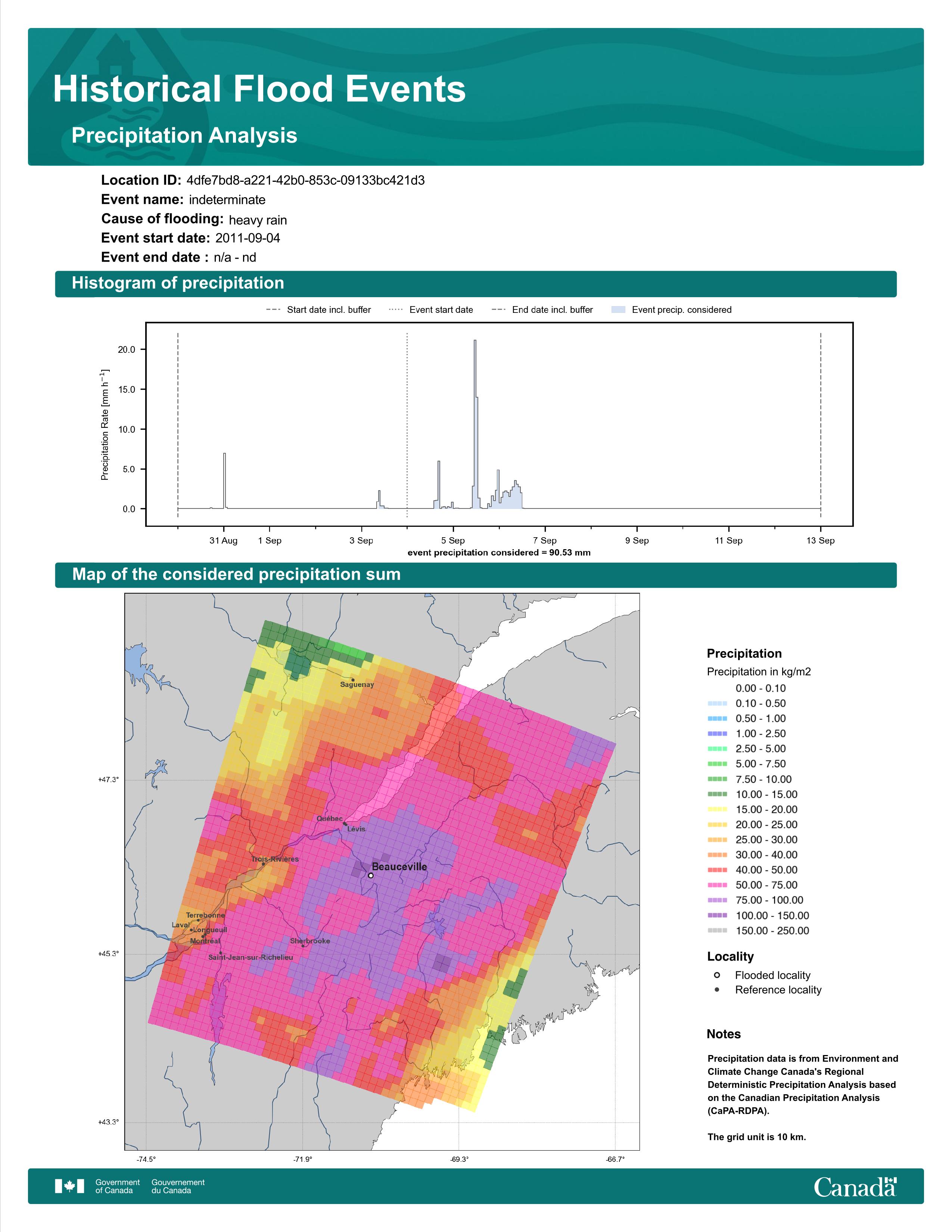Click the event start date 2011-09-04
The image size is (952, 1232).
pyautogui.click(x=248, y=238)
